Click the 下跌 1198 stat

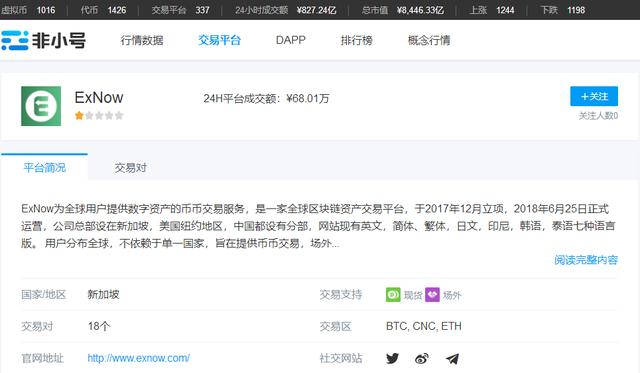pyautogui.click(x=563, y=10)
